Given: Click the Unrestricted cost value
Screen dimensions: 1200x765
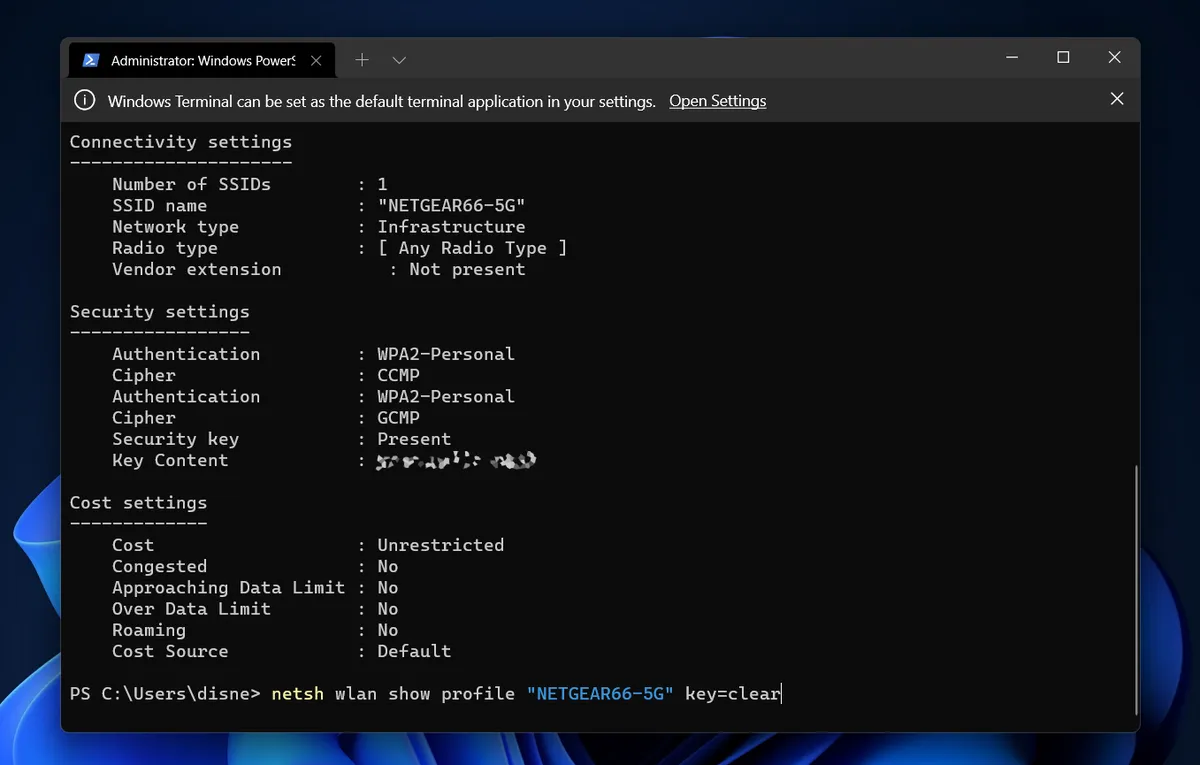Looking at the screenshot, I should point(440,546).
